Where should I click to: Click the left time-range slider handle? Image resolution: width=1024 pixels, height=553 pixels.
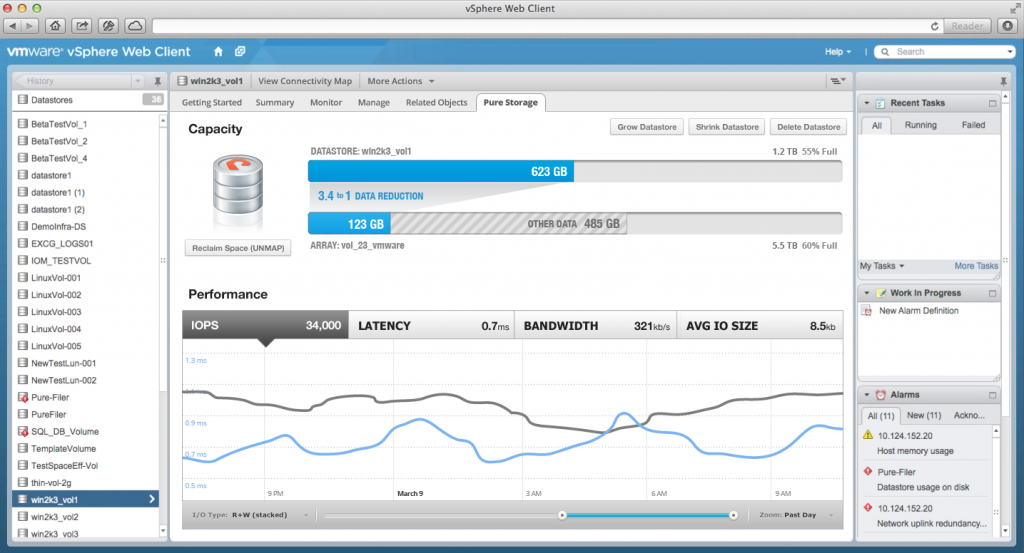[562, 515]
